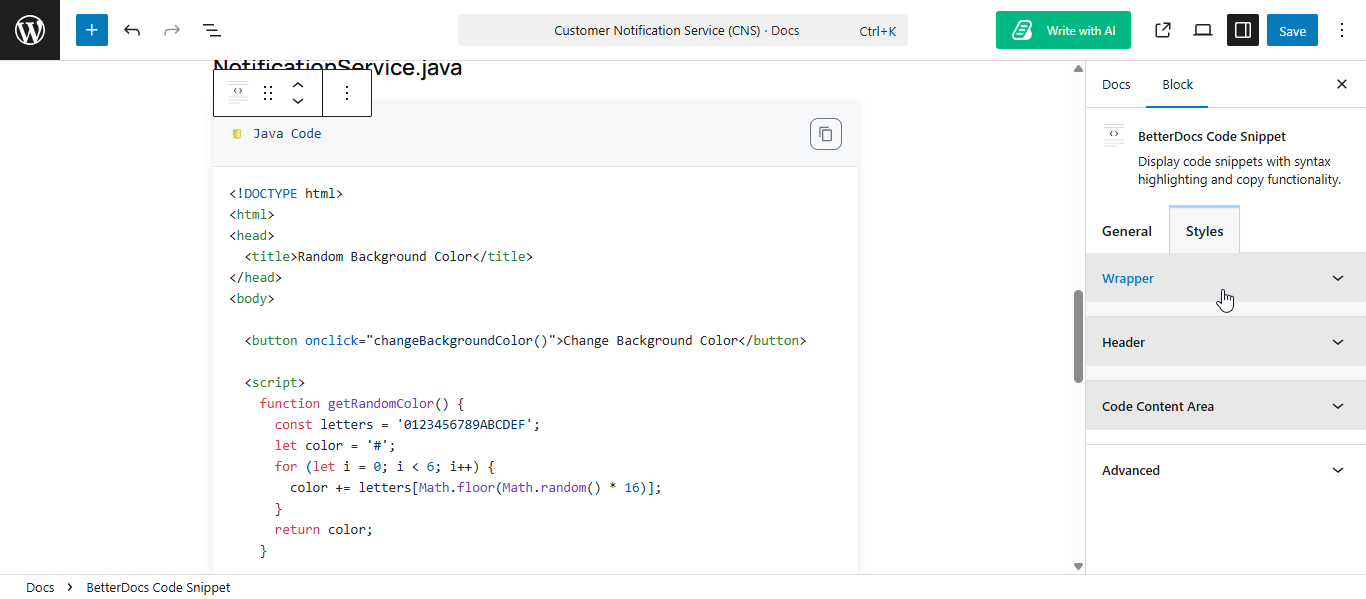The width and height of the screenshot is (1366, 599).
Task: Click the scrollbar down arrow
Action: click(x=1078, y=566)
